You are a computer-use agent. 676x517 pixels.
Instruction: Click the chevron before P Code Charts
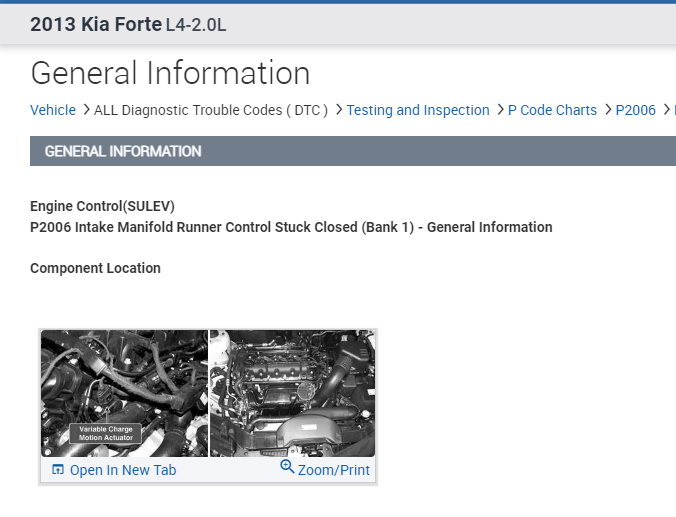click(x=500, y=110)
